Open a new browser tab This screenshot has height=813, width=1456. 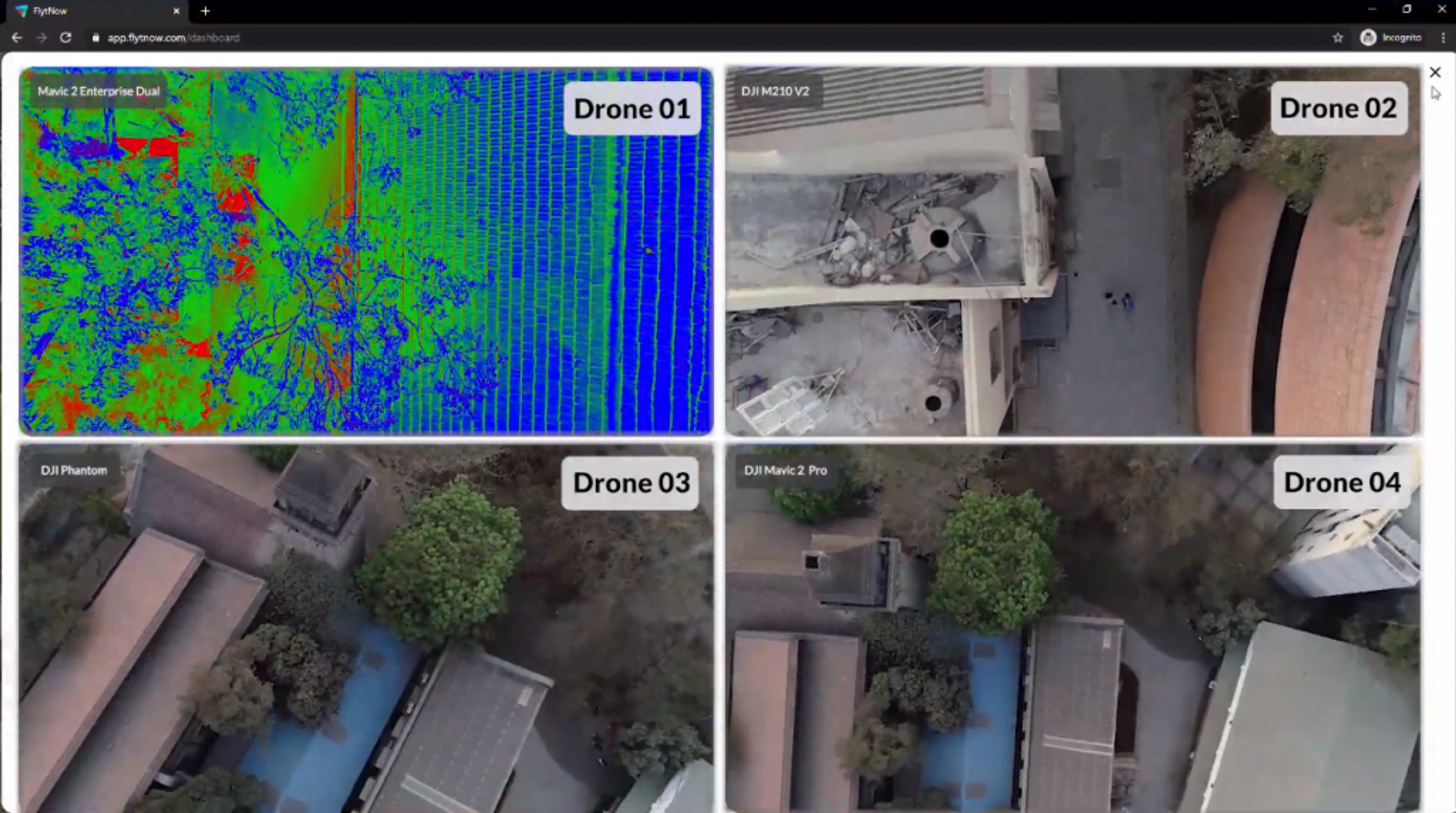tap(205, 11)
